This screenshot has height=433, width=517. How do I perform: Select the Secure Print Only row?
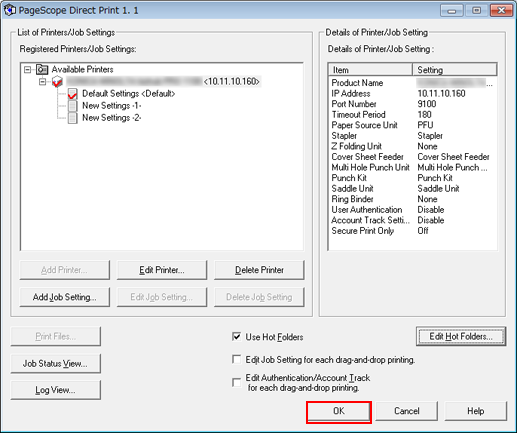[x=412, y=231]
